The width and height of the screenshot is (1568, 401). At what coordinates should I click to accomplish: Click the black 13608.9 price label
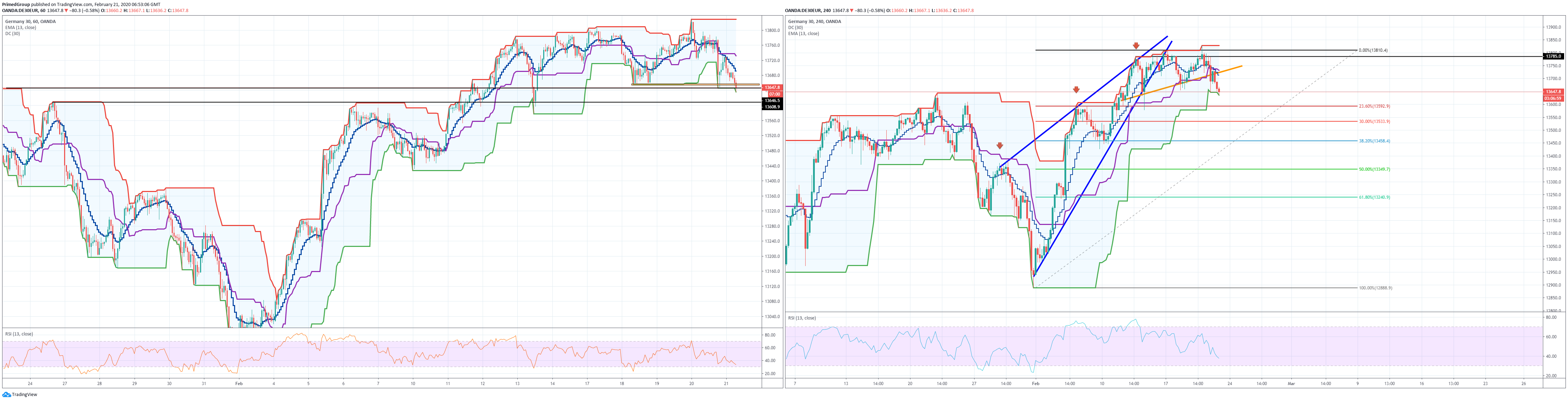pyautogui.click(x=772, y=107)
